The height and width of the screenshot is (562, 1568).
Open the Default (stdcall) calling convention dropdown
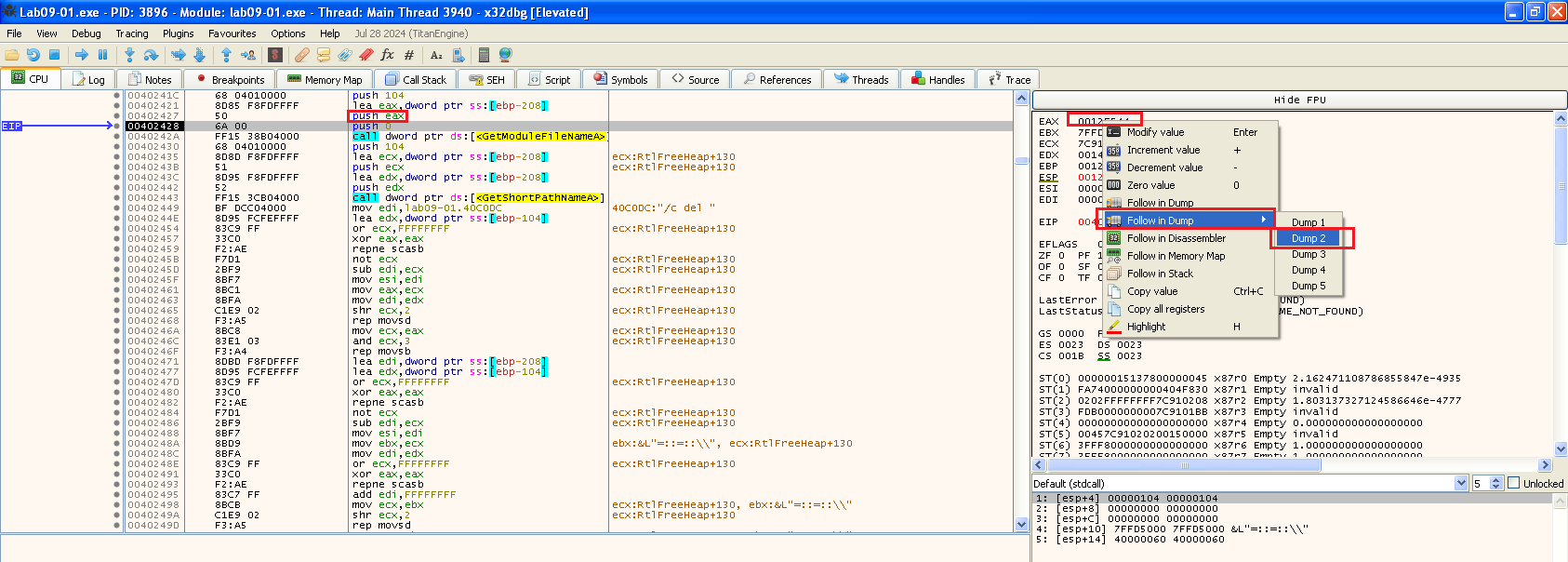[1461, 483]
